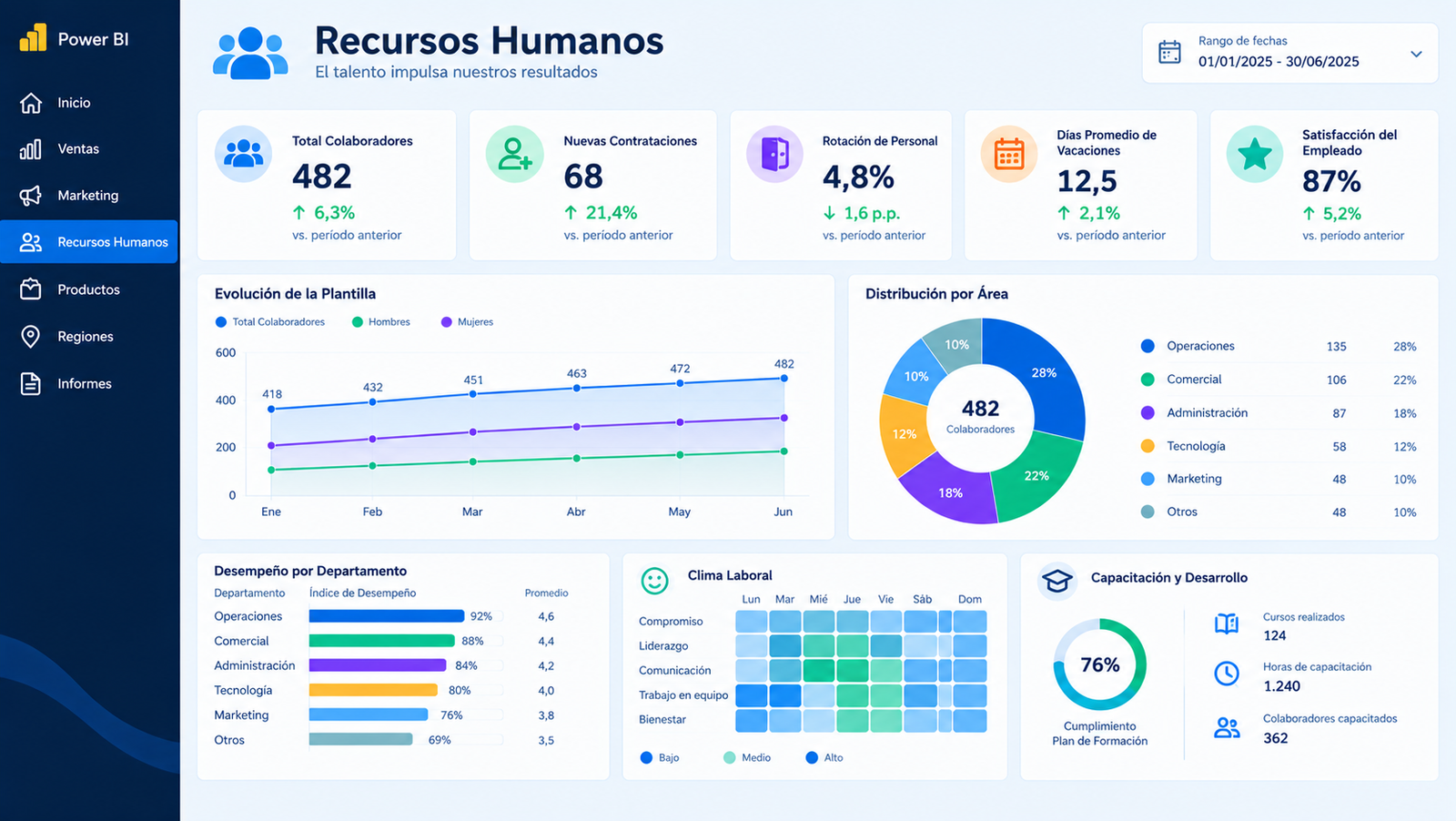
Task: Click the vacation days calendar icon
Action: coord(1009,154)
